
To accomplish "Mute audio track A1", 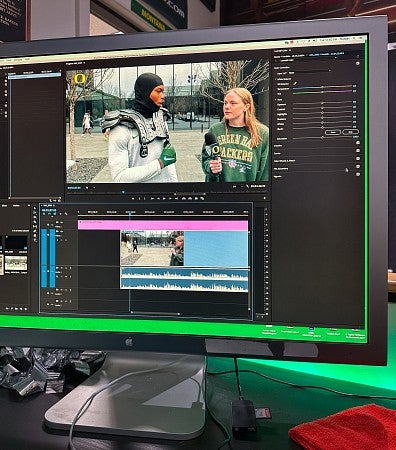I will click(61, 268).
